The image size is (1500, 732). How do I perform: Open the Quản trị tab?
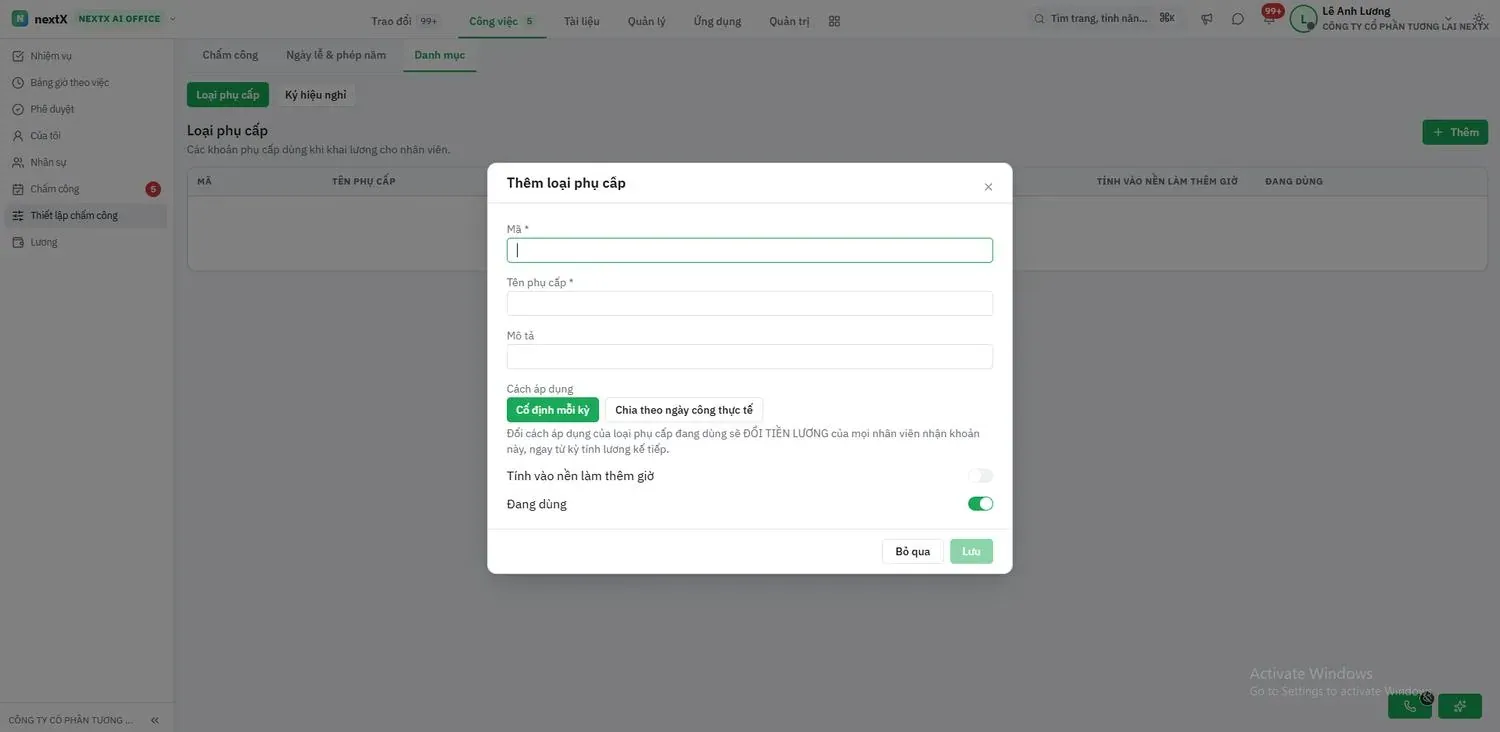coord(790,20)
